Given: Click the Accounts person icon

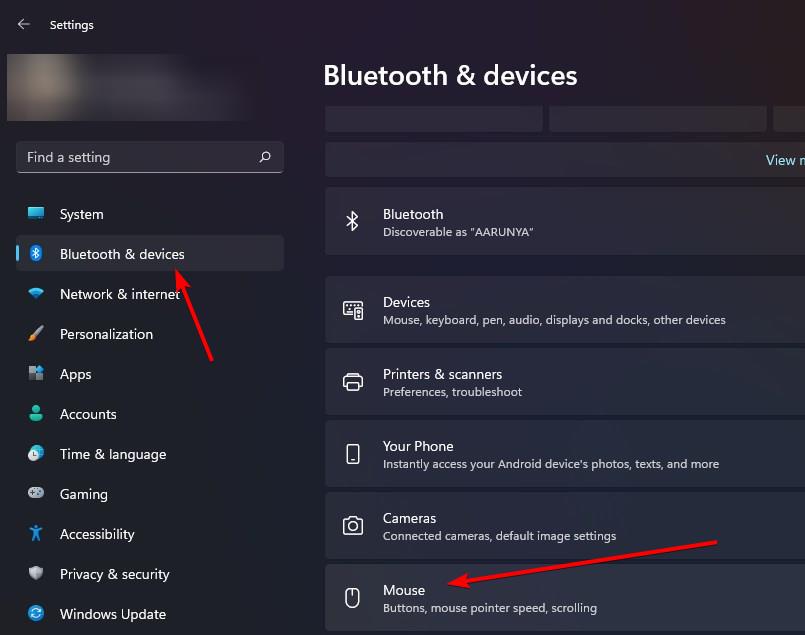Looking at the screenshot, I should (36, 414).
